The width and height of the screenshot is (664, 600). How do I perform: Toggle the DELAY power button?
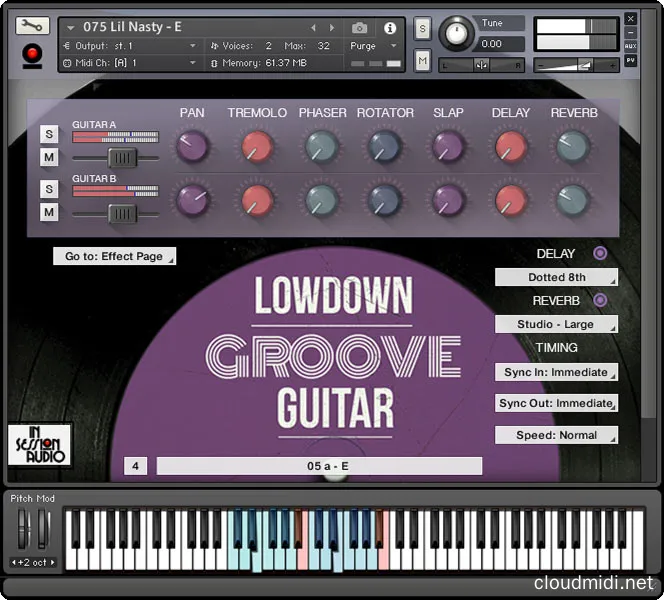600,254
